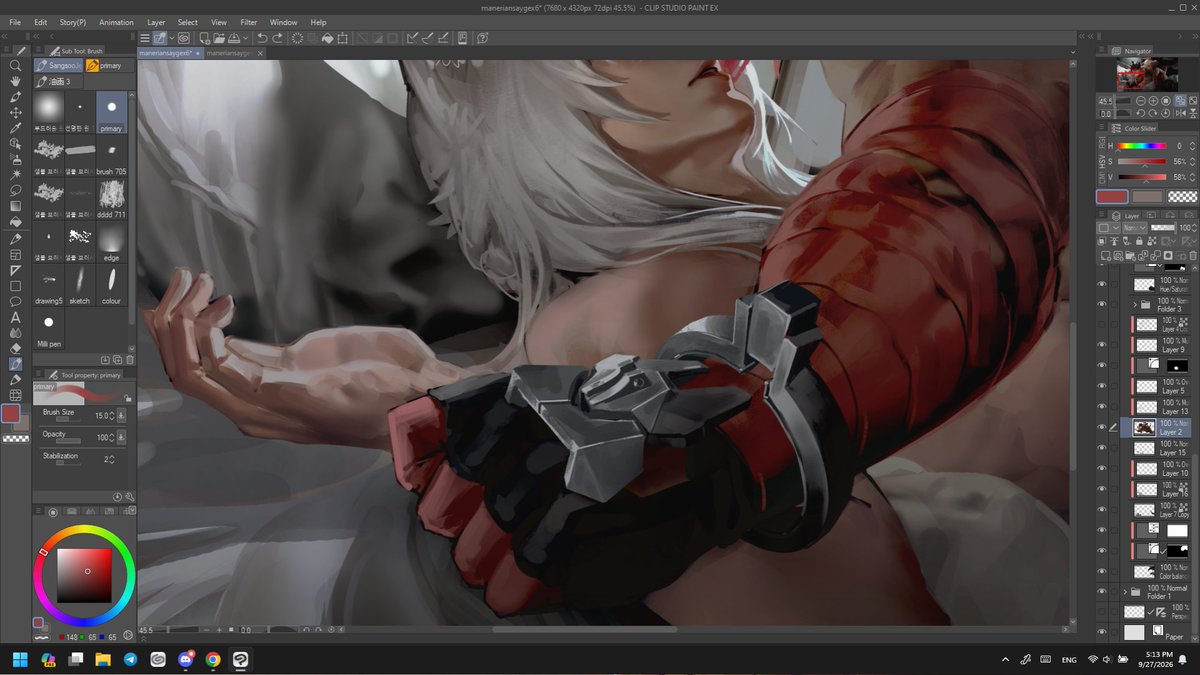Viewport: 1200px width, 675px height.
Task: Toggle visibility of Layer 15
Action: point(1102,448)
